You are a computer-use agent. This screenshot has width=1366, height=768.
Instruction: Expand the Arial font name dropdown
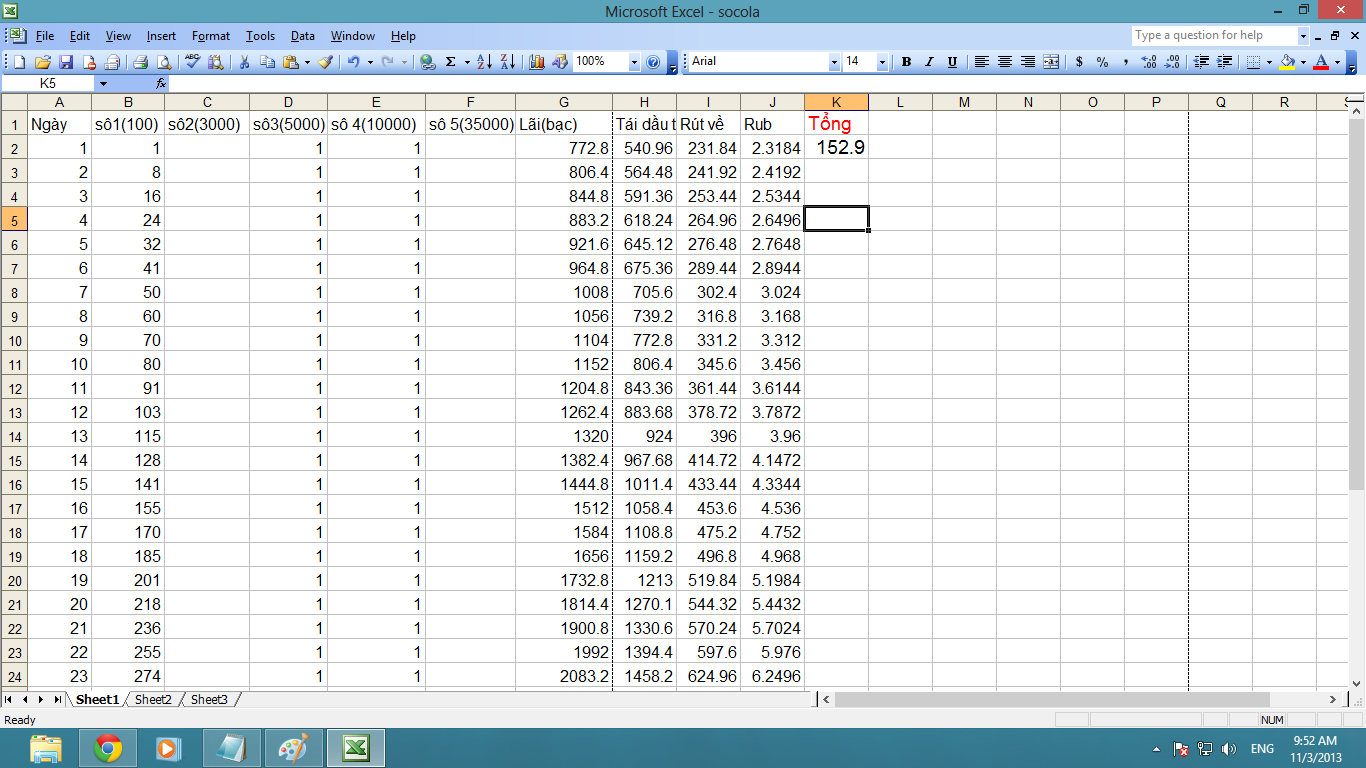point(834,62)
